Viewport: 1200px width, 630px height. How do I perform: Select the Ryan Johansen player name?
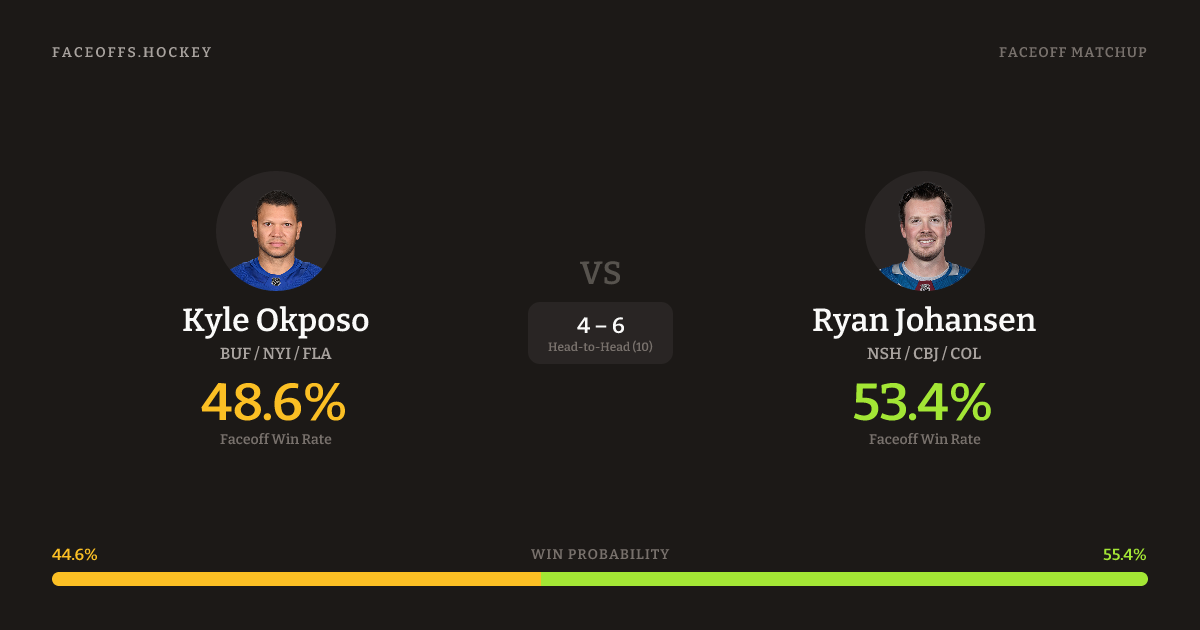924,320
